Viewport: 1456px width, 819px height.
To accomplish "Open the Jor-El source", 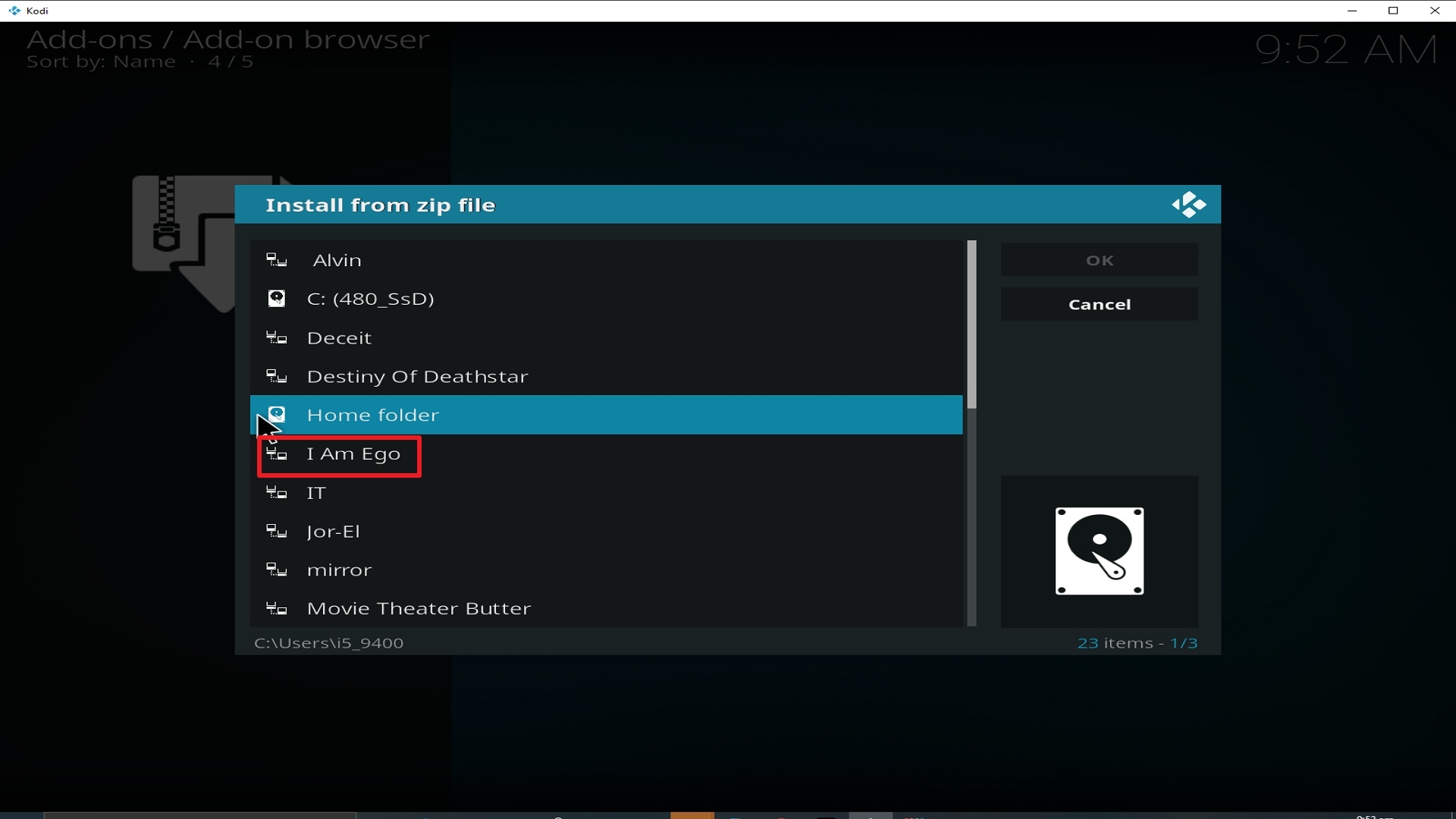I will [x=607, y=531].
